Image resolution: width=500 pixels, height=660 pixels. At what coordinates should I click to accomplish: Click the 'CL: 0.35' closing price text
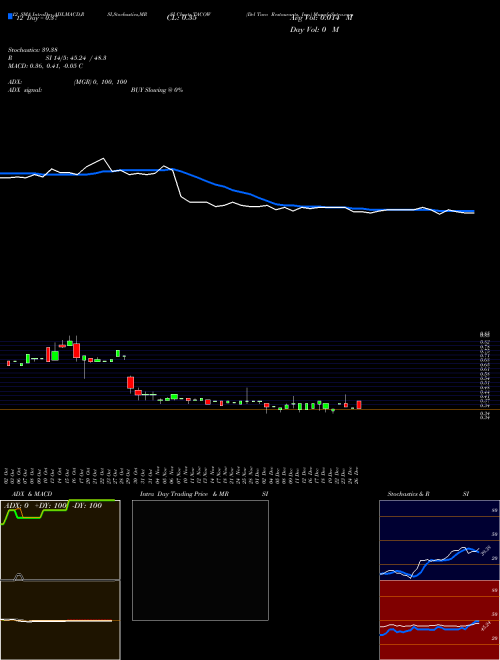coord(182,18)
